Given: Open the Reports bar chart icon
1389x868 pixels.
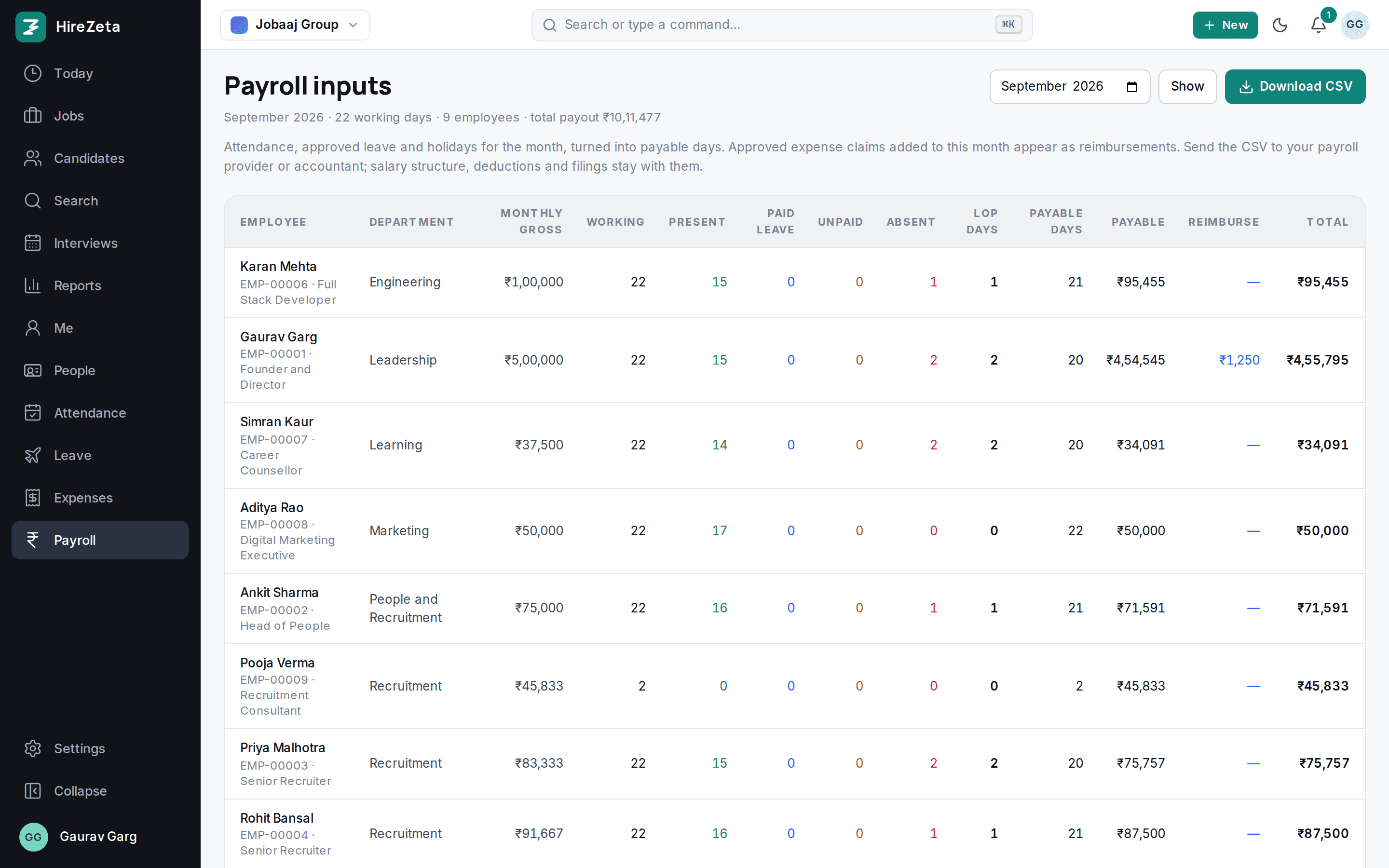Looking at the screenshot, I should [x=33, y=286].
